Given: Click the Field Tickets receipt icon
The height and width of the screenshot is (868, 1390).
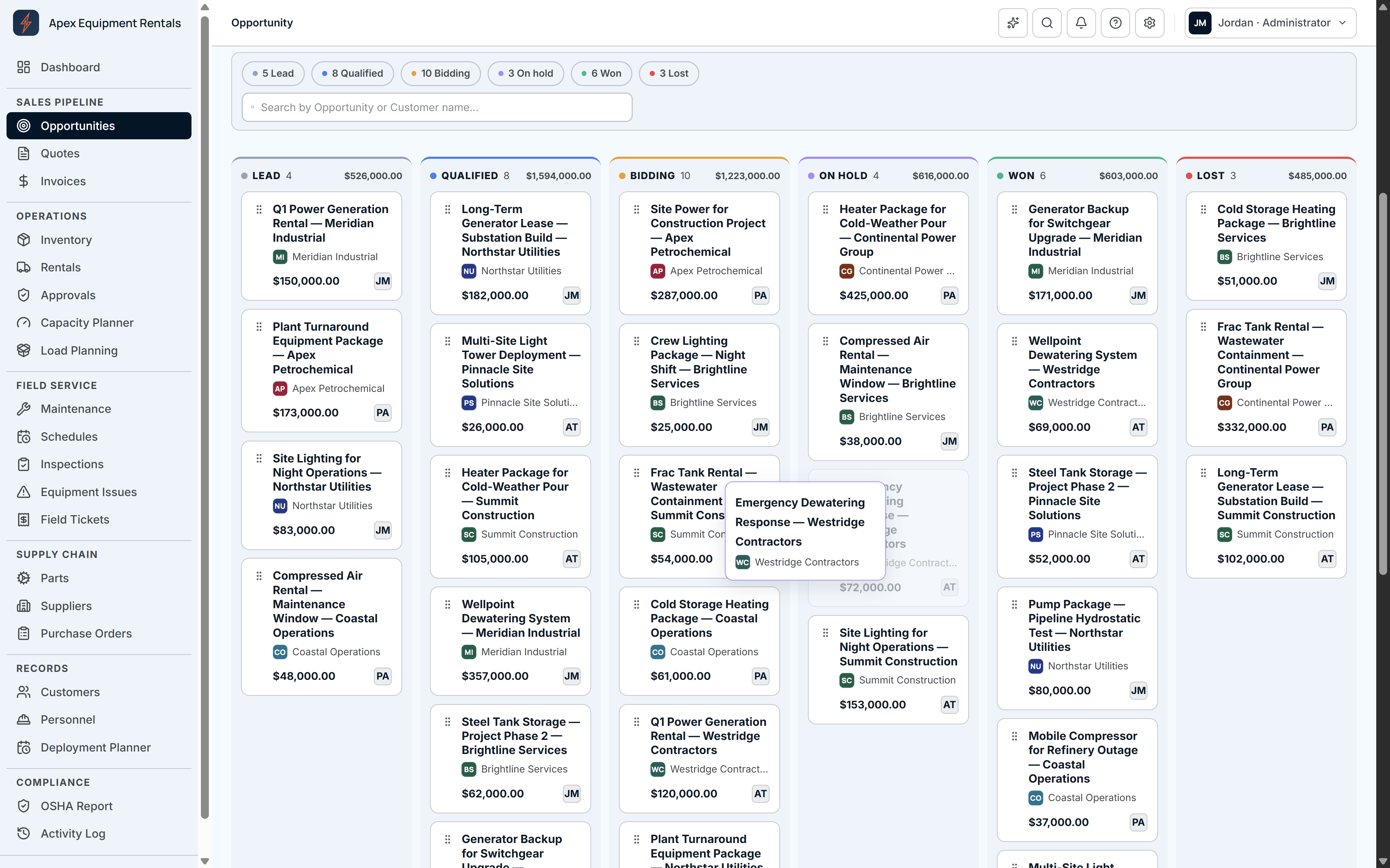Looking at the screenshot, I should coord(24,520).
